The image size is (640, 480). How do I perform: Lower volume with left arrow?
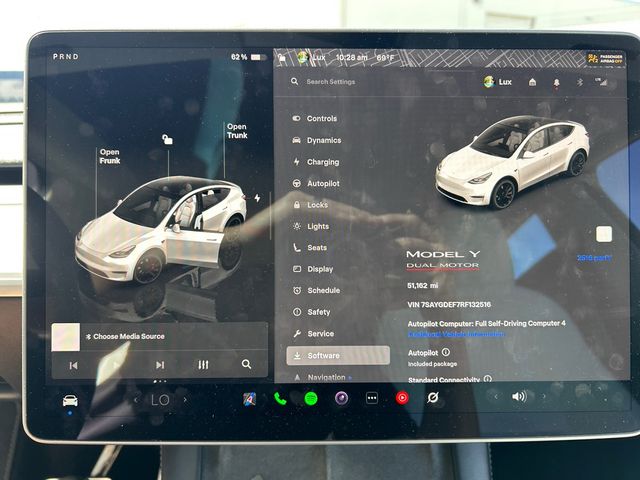496,396
